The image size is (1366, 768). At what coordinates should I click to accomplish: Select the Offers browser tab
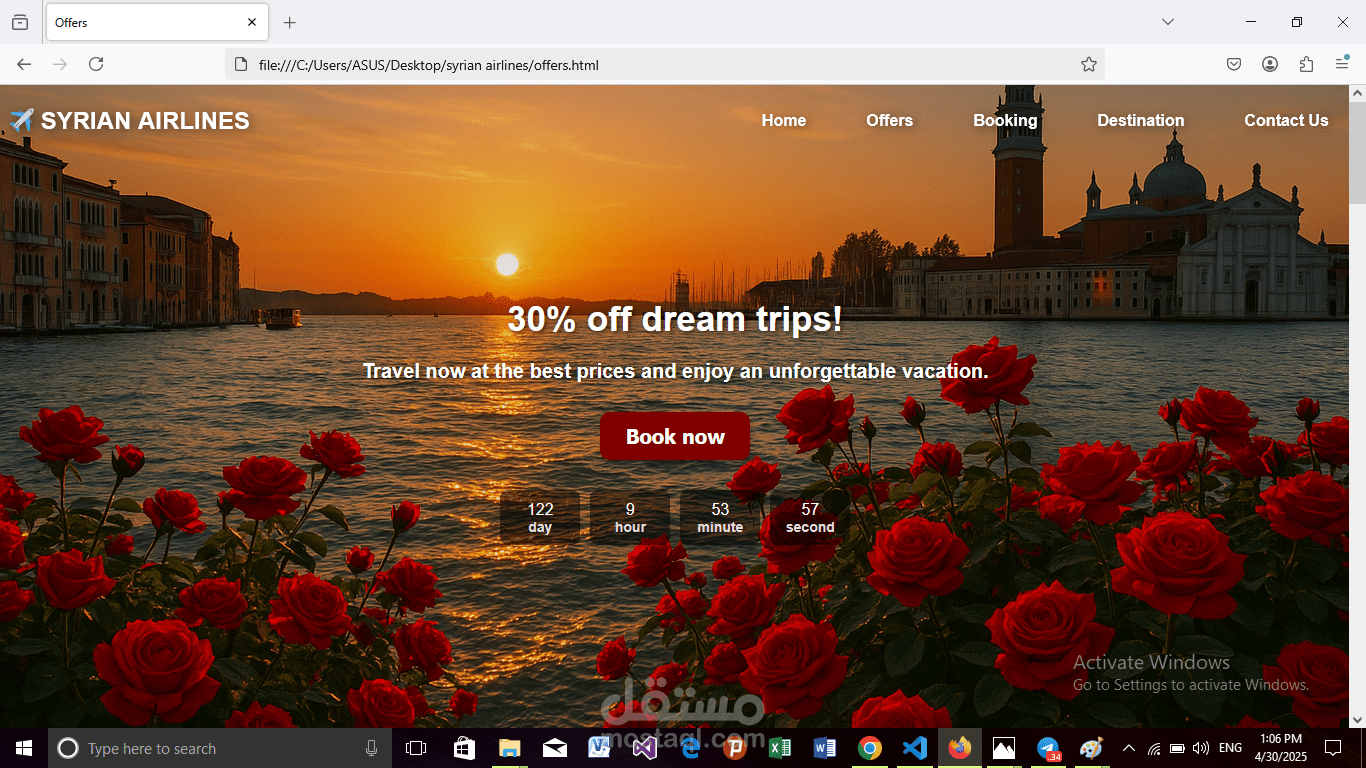[156, 22]
